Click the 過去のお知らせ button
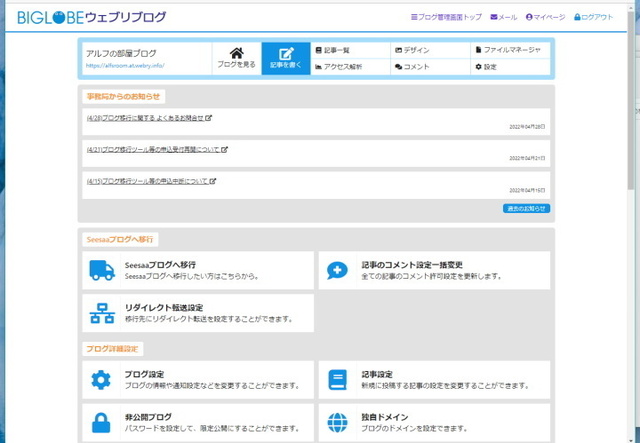 coord(526,209)
